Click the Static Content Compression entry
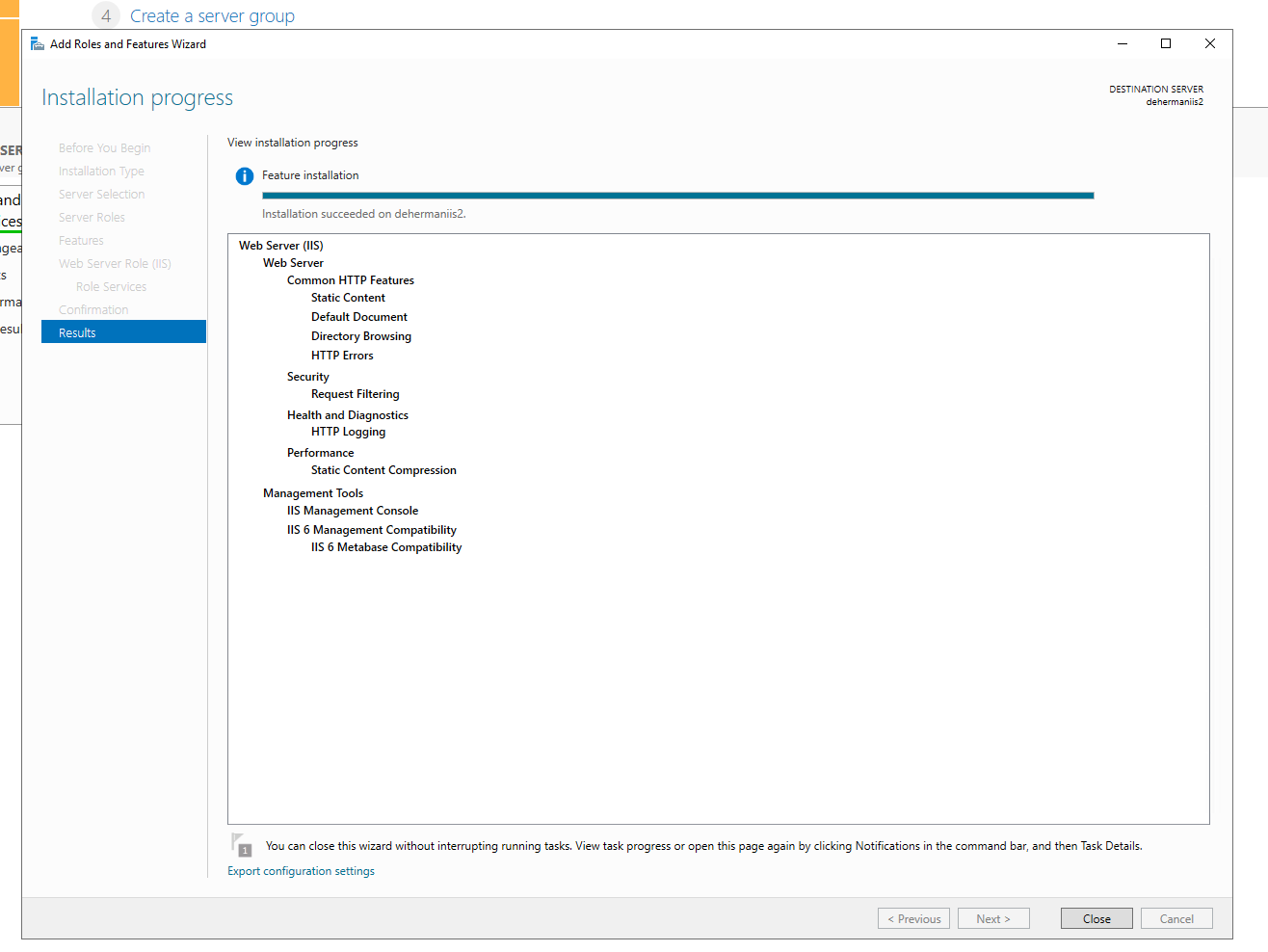 (x=383, y=470)
